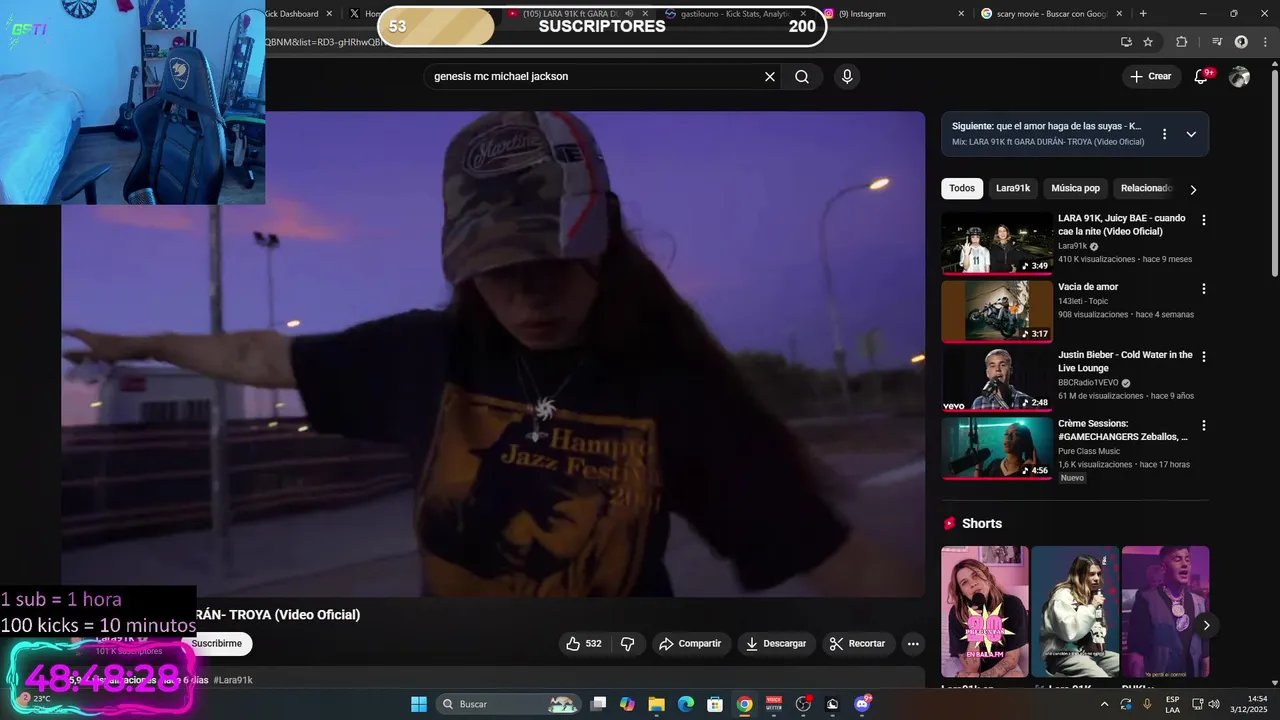Image resolution: width=1280 pixels, height=720 pixels.
Task: Clear the YouTube search box text
Action: coord(770,77)
